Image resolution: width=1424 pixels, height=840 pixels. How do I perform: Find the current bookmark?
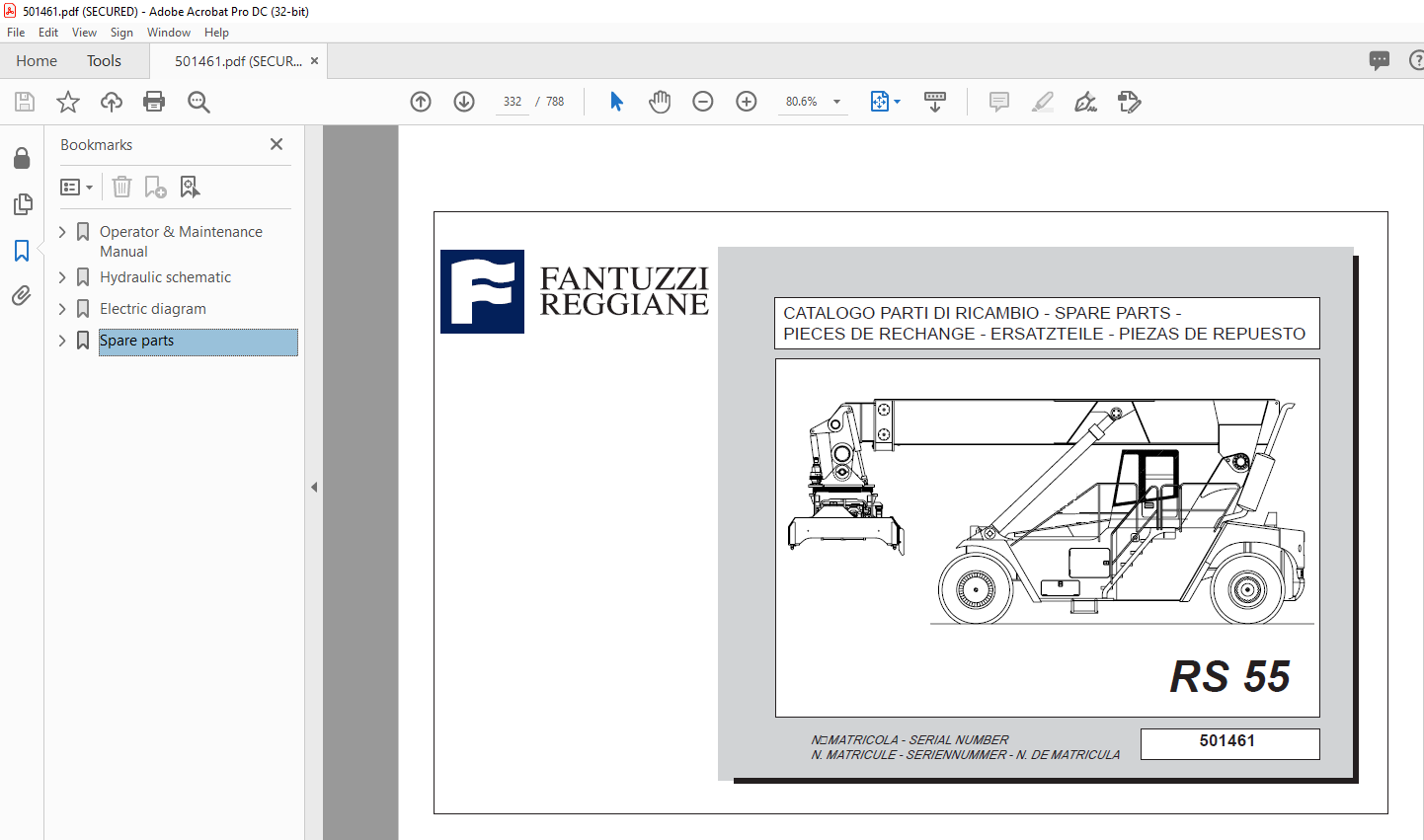[190, 187]
